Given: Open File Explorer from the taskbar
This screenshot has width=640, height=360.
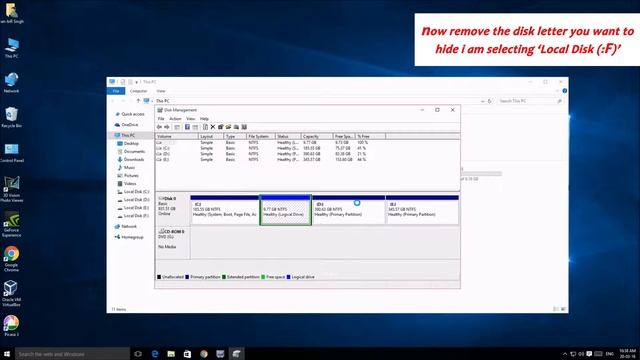Looking at the screenshot, I should click(x=171, y=354).
